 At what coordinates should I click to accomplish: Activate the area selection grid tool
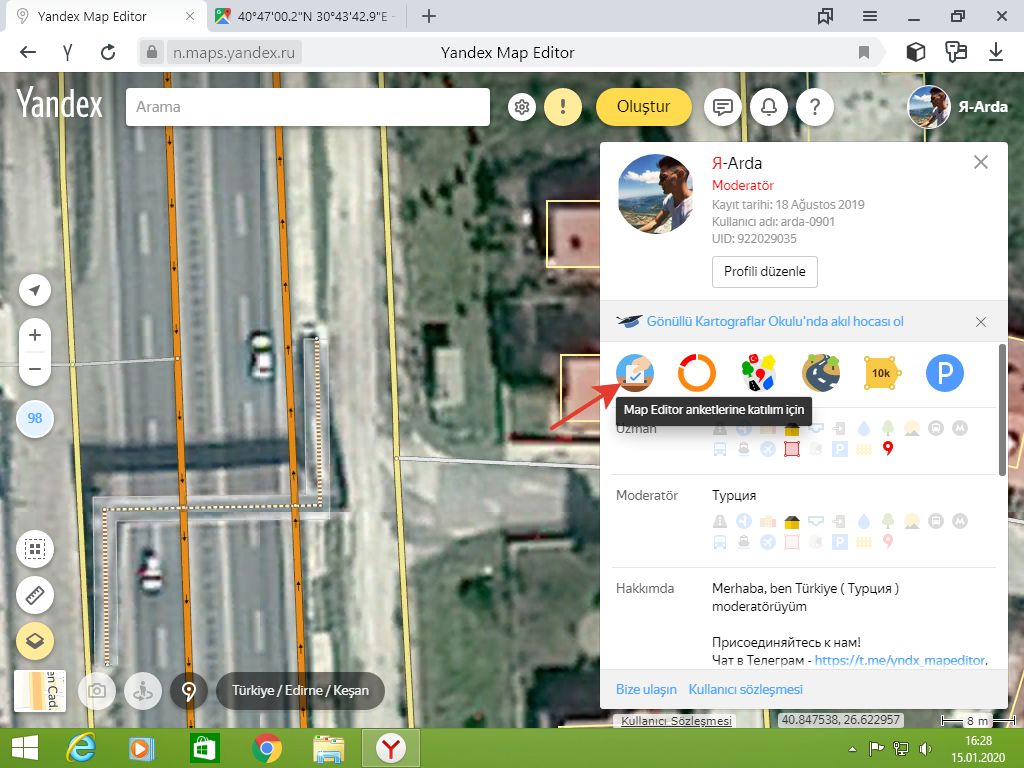coord(35,549)
